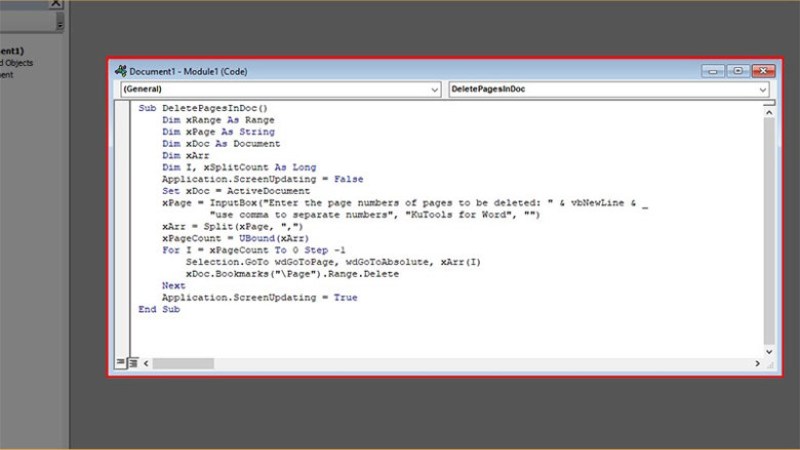Screen dimensions: 800x450
Task: Restore down the code window
Action: pos(738,71)
